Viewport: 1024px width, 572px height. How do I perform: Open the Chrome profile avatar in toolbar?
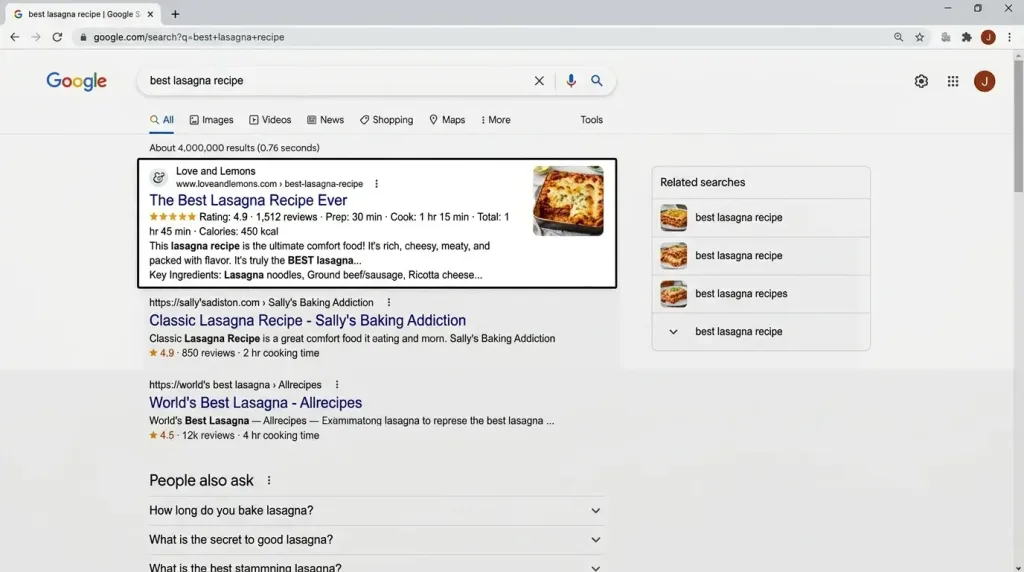988,37
